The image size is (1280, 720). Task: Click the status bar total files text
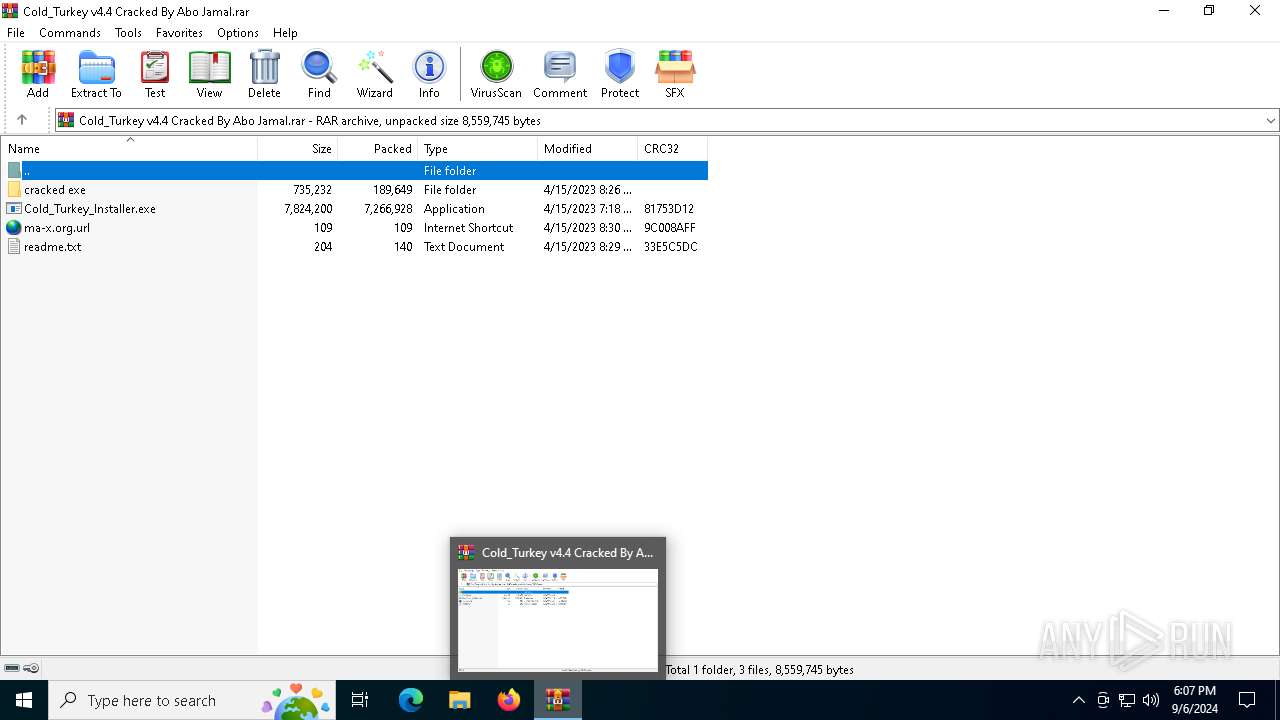760,669
